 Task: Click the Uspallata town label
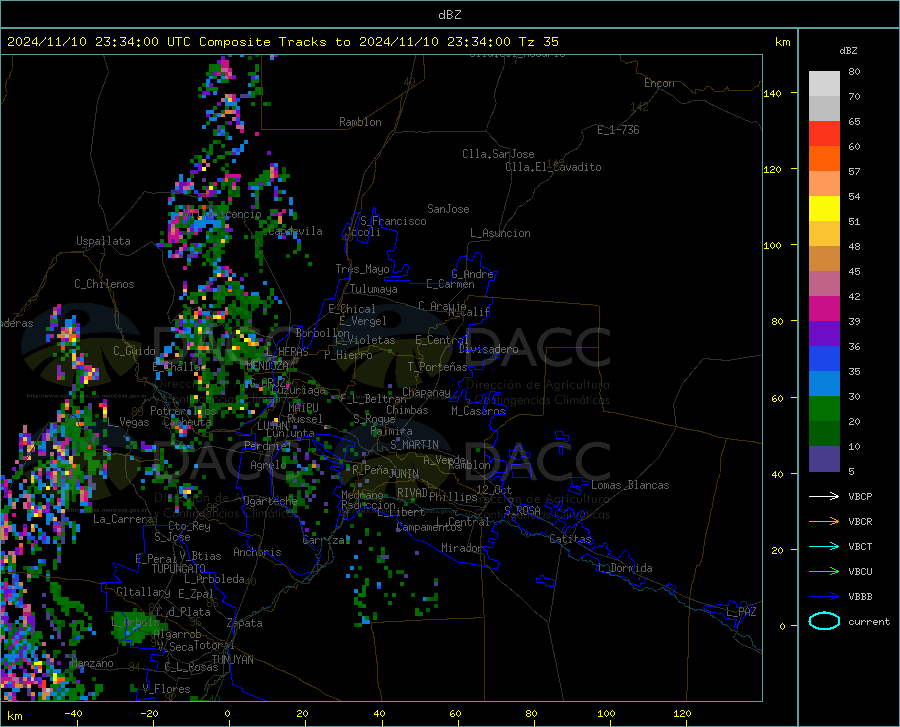[103, 241]
